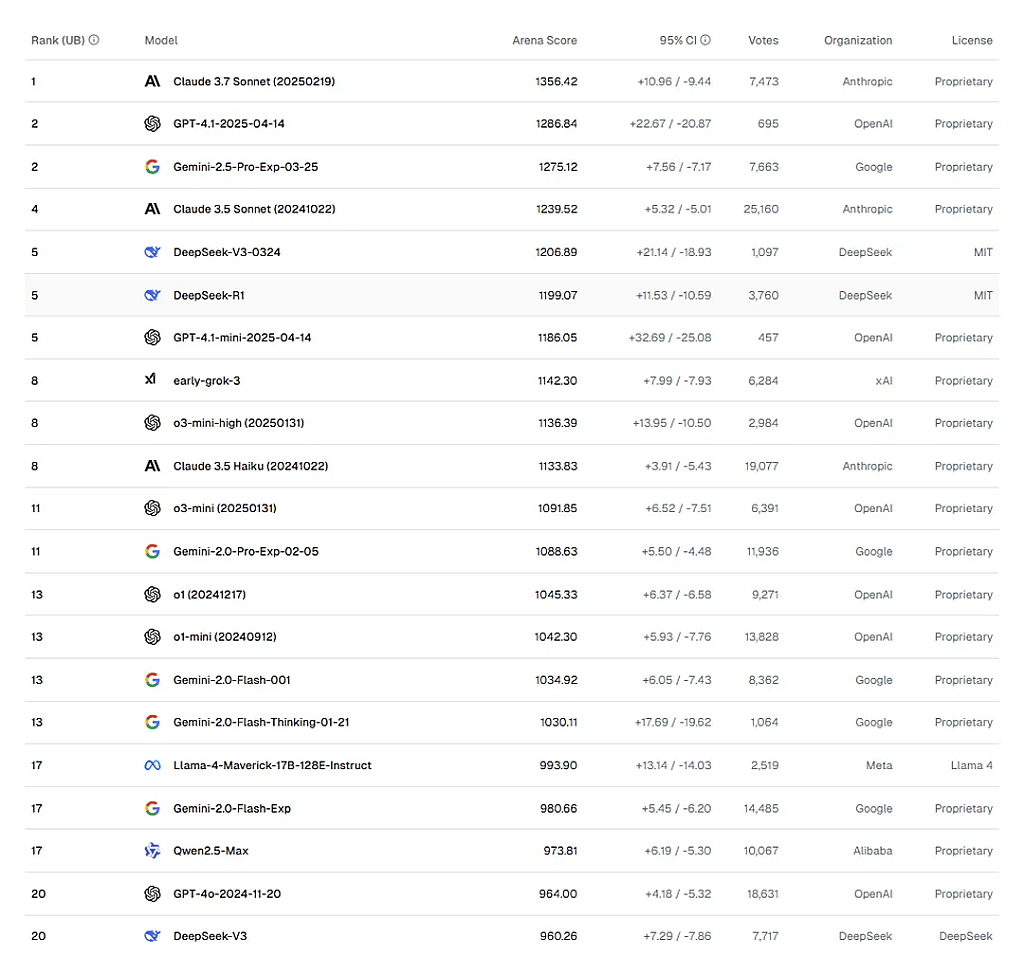
Task: Select the 1286.84 arena score cell
Action: (556, 123)
